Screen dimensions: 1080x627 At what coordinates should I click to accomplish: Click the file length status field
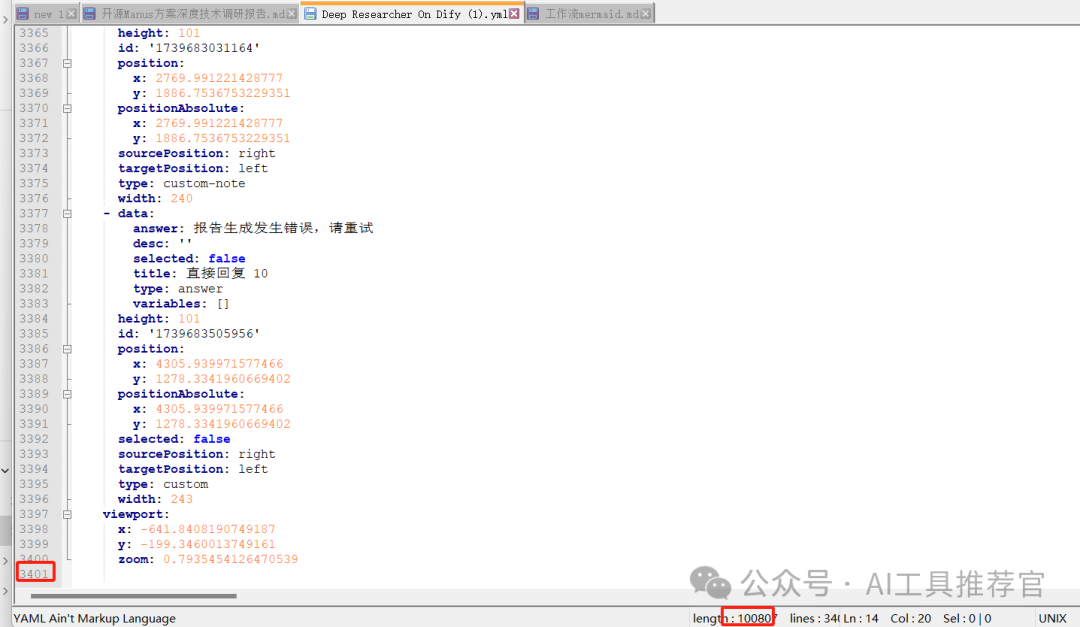click(x=734, y=618)
